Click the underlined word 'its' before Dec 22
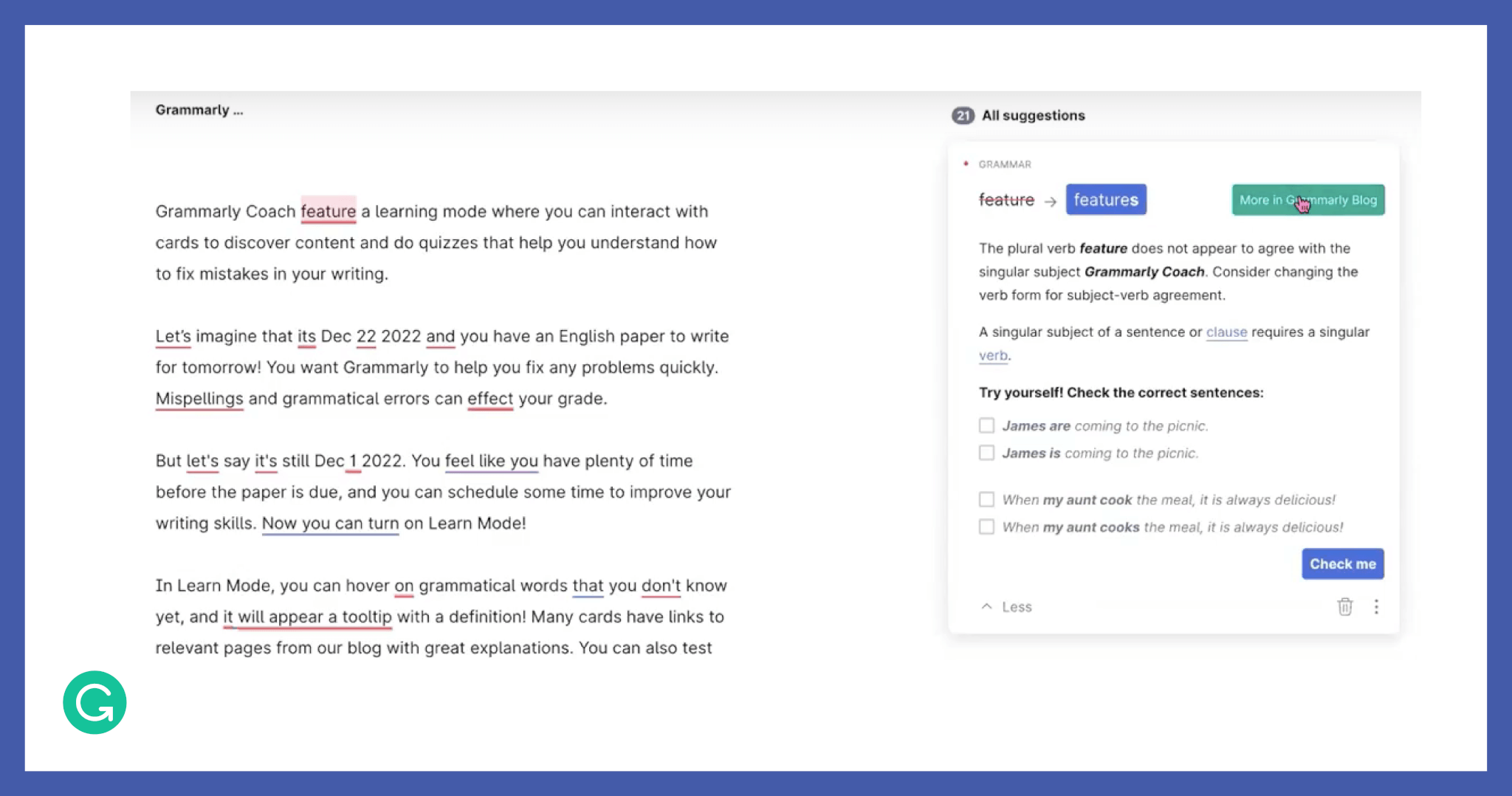Screen dimensions: 1512x796 pyautogui.click(x=306, y=337)
